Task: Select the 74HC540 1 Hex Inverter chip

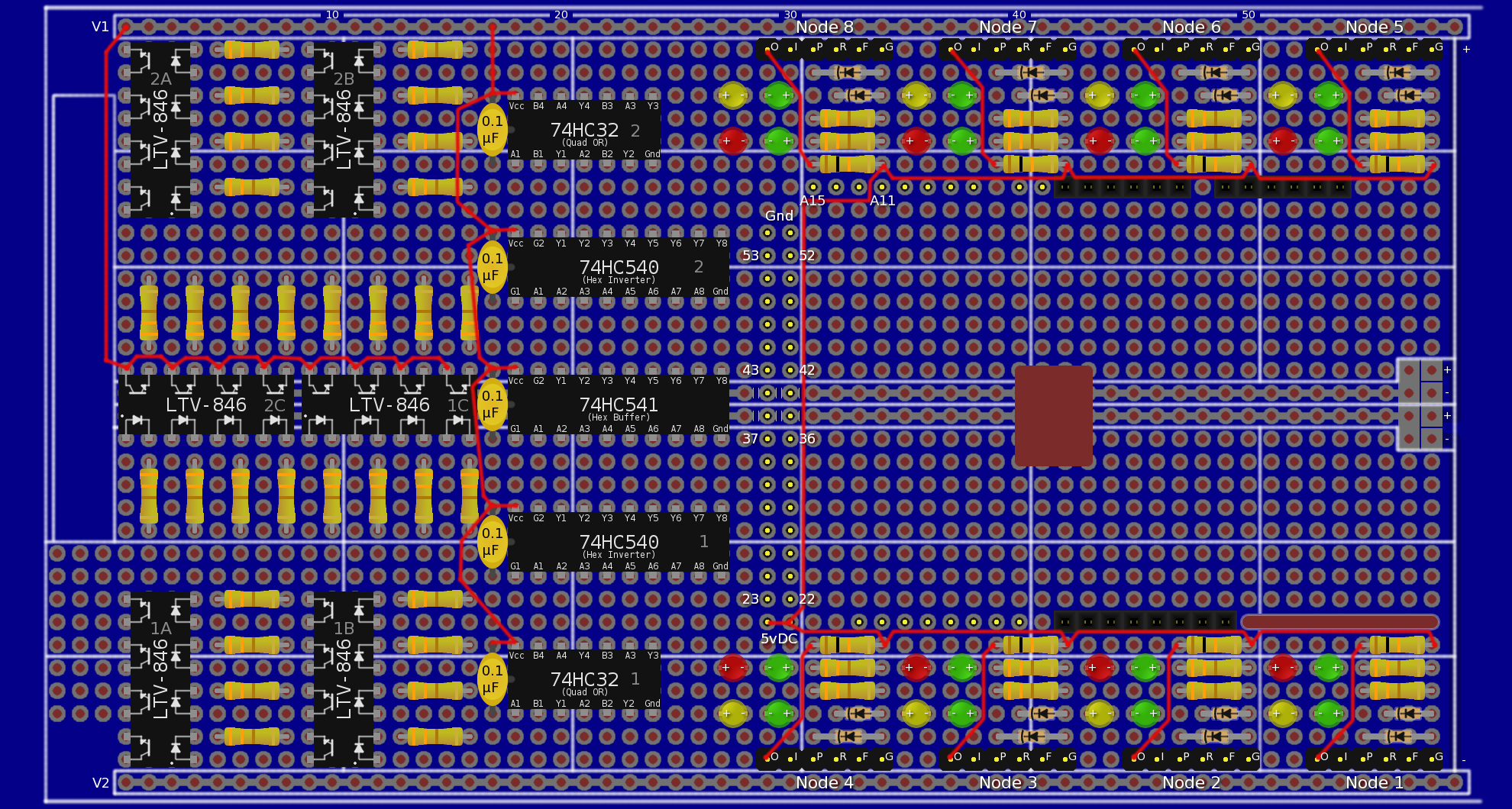Action: 619,542
